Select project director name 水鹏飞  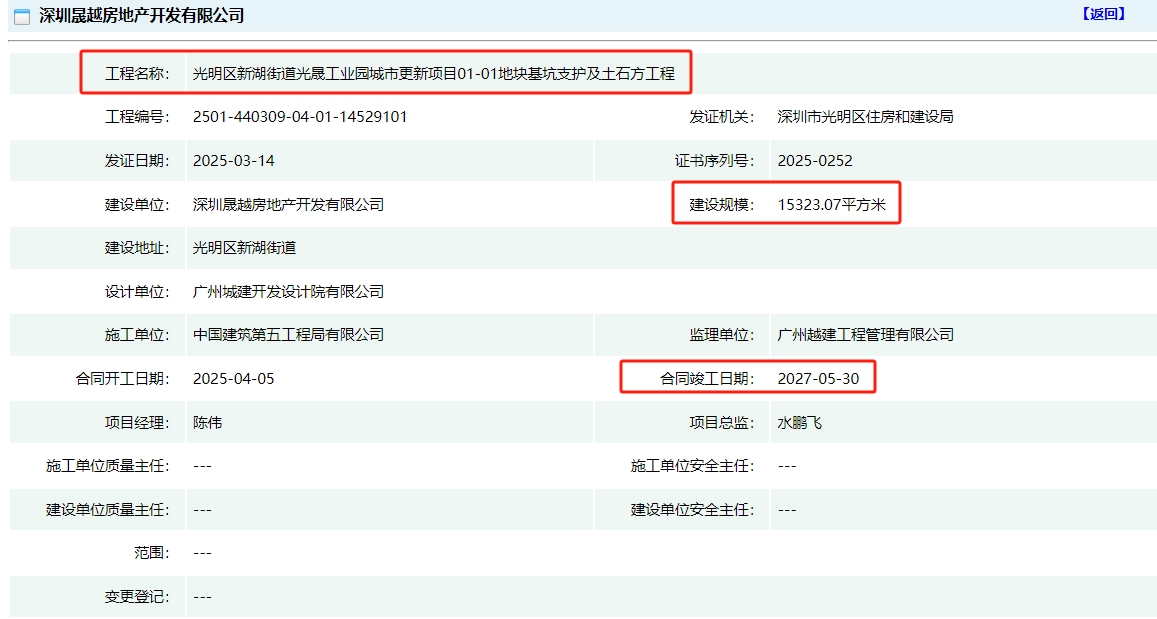(799, 423)
